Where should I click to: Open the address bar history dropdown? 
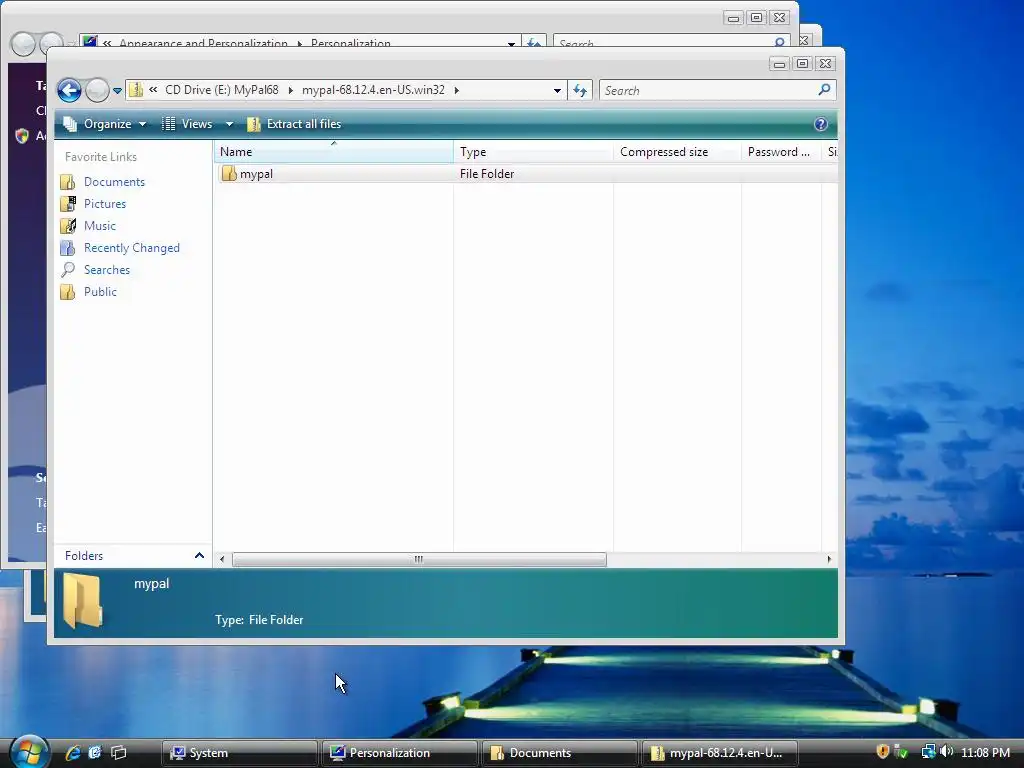click(557, 91)
